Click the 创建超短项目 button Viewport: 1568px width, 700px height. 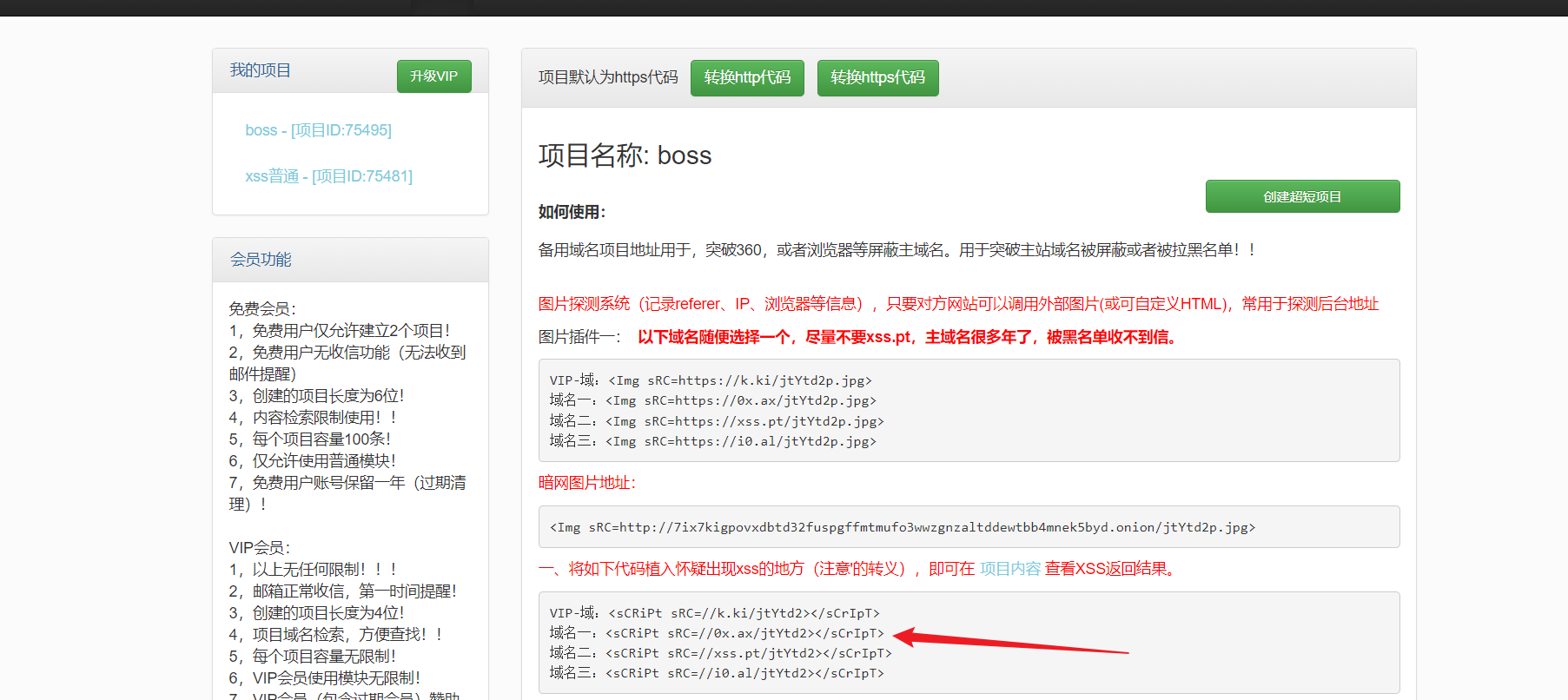[x=1302, y=196]
